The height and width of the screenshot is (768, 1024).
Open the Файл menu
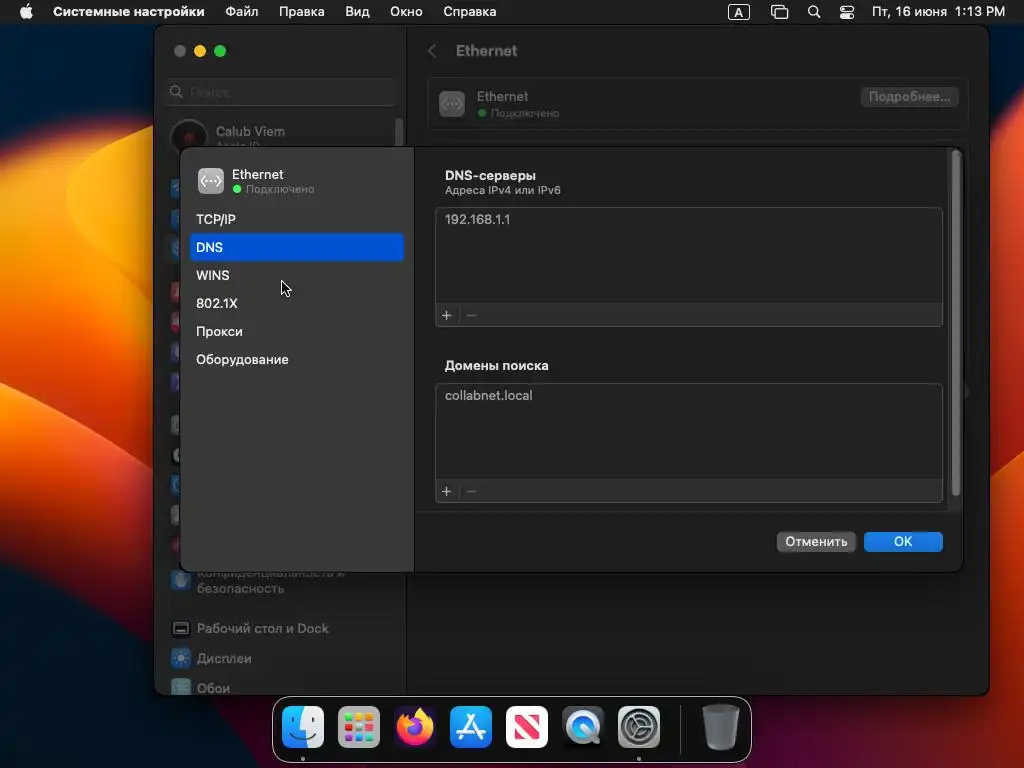[242, 12]
